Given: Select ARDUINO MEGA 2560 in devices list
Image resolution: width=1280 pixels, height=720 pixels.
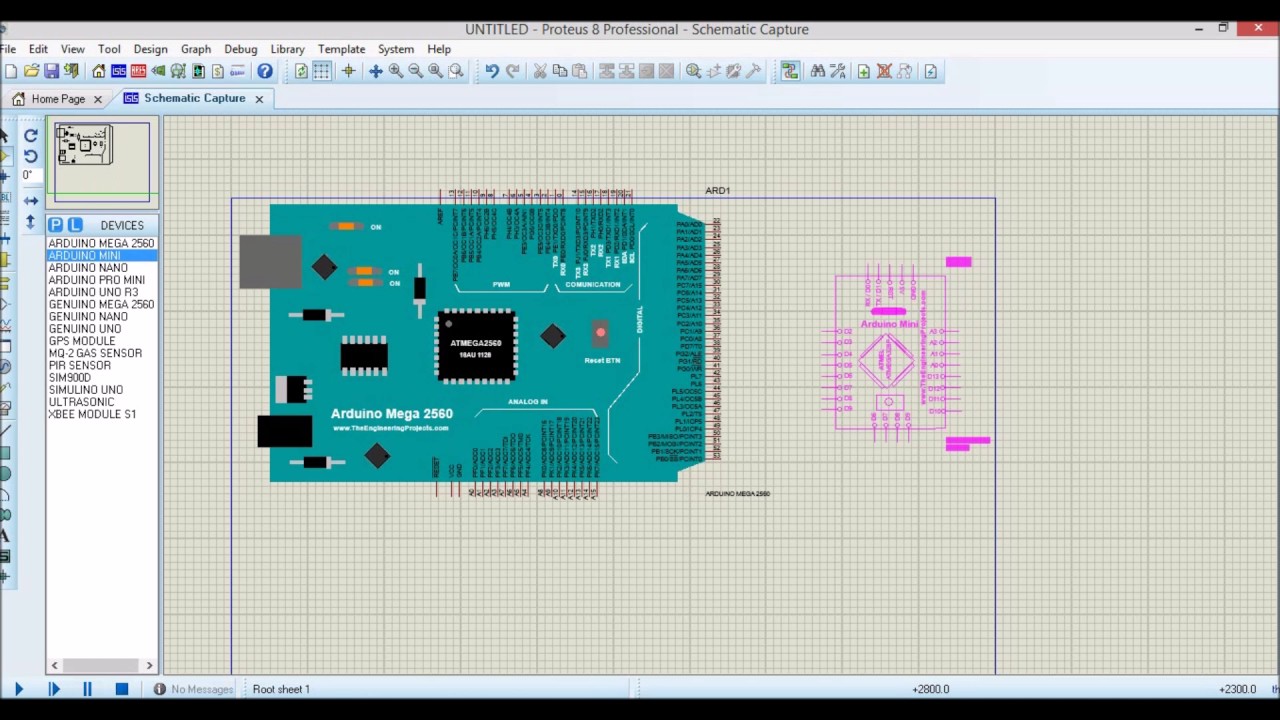Looking at the screenshot, I should tap(101, 243).
